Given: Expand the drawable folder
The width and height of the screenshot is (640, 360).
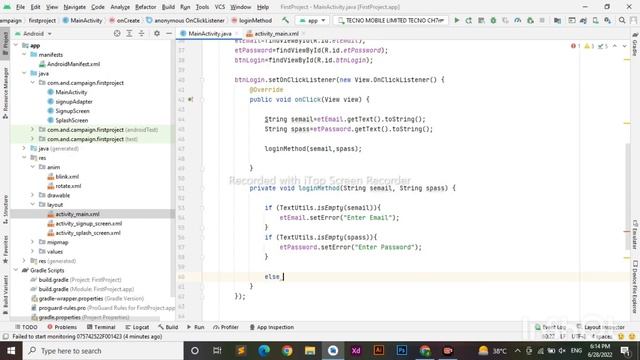Looking at the screenshot, I should (x=33, y=195).
